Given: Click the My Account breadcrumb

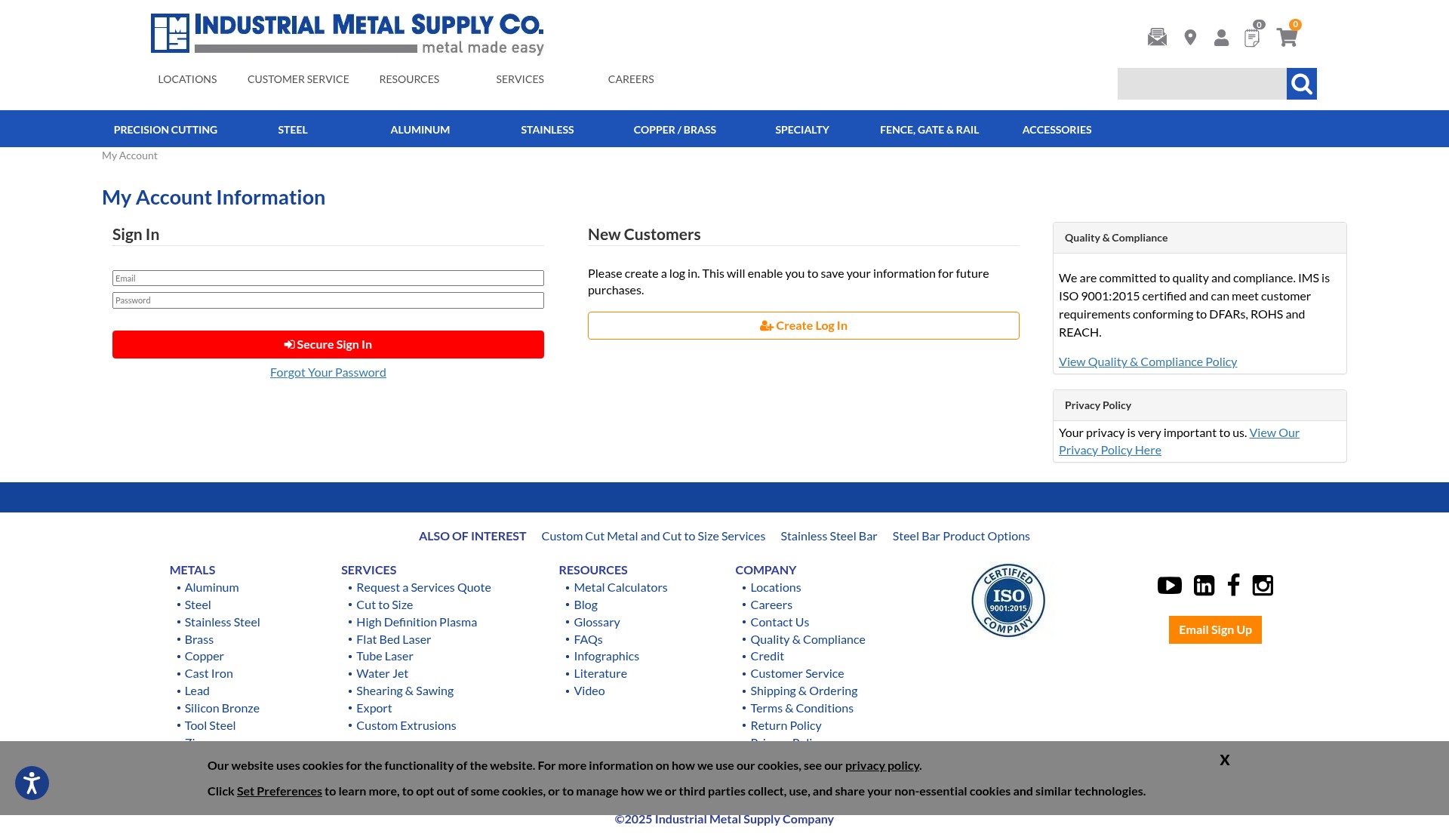Looking at the screenshot, I should pyautogui.click(x=130, y=155).
